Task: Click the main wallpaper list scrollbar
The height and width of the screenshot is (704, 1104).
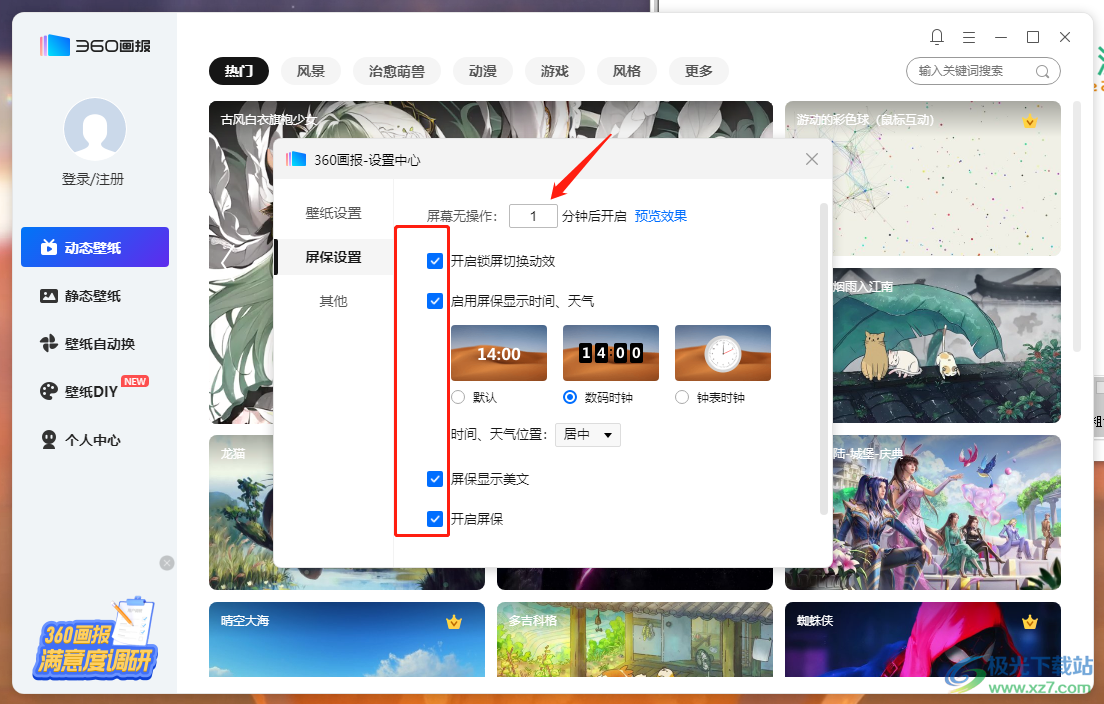Action: click(x=1077, y=225)
